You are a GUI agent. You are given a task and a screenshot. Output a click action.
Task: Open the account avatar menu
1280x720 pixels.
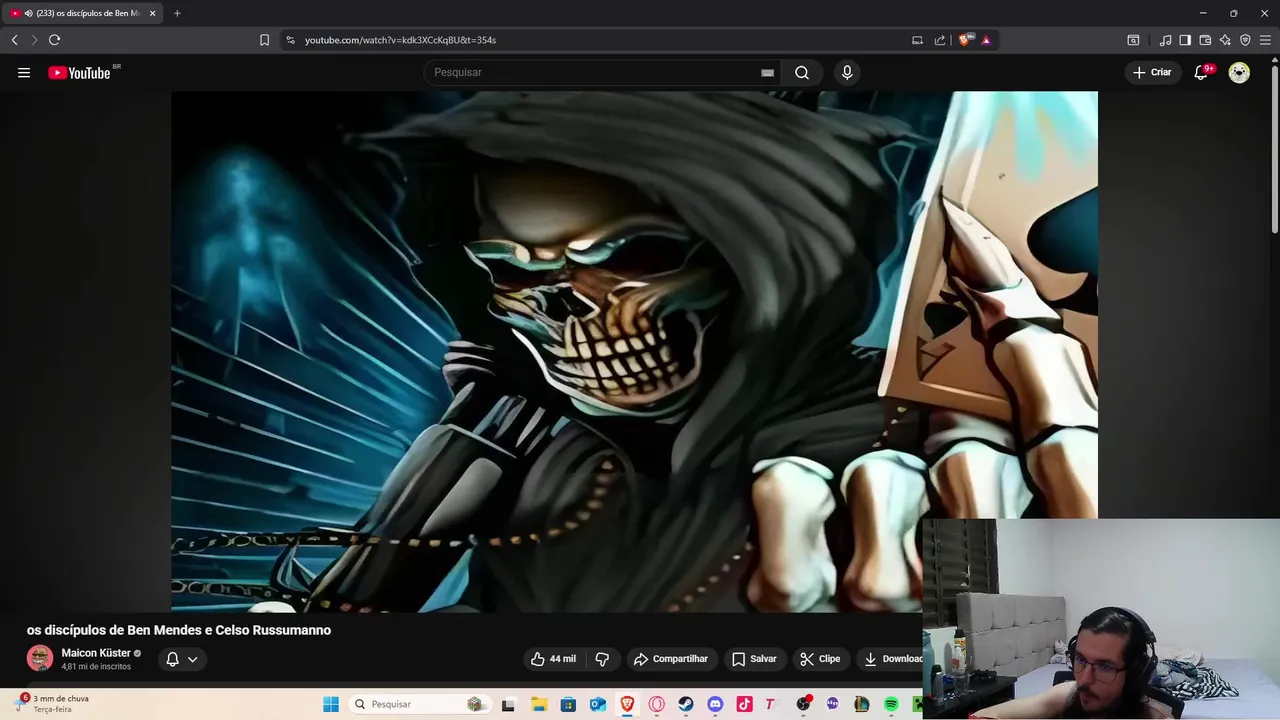1239,72
